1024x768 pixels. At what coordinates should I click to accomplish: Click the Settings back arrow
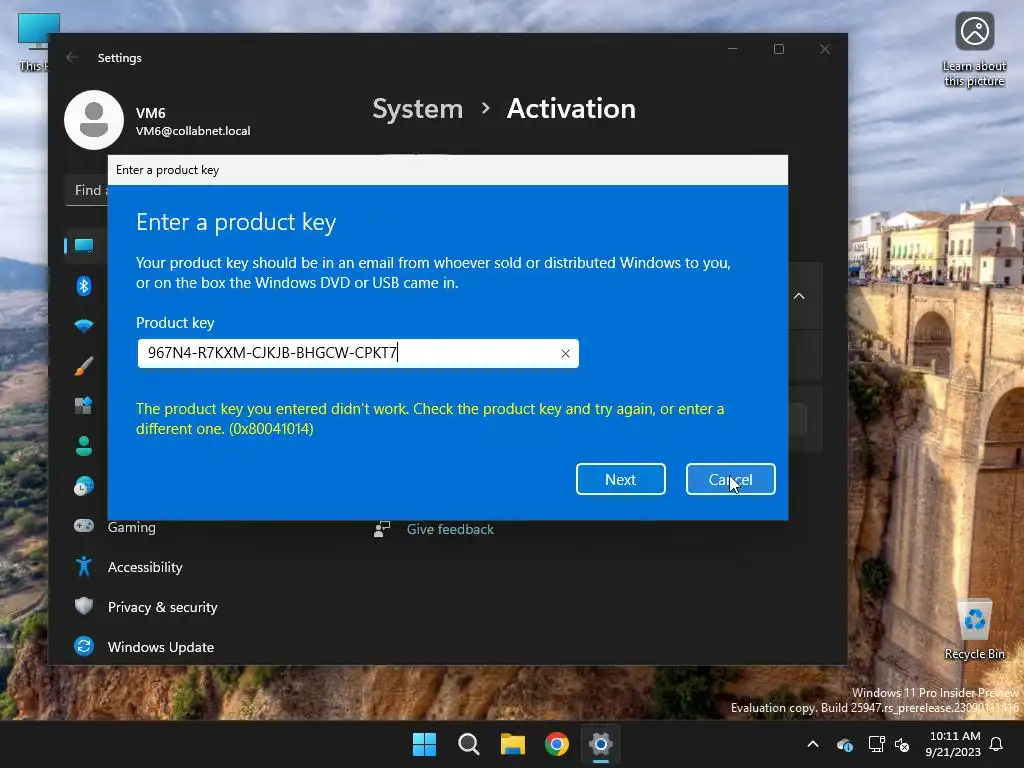coord(72,57)
